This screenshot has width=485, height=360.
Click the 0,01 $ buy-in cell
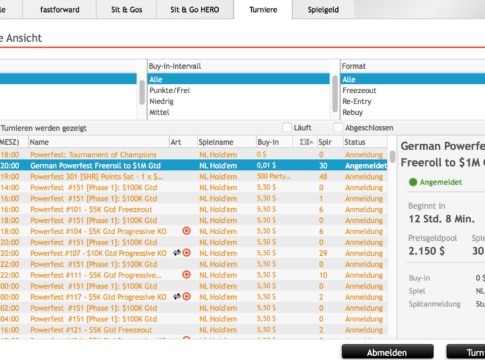point(266,165)
